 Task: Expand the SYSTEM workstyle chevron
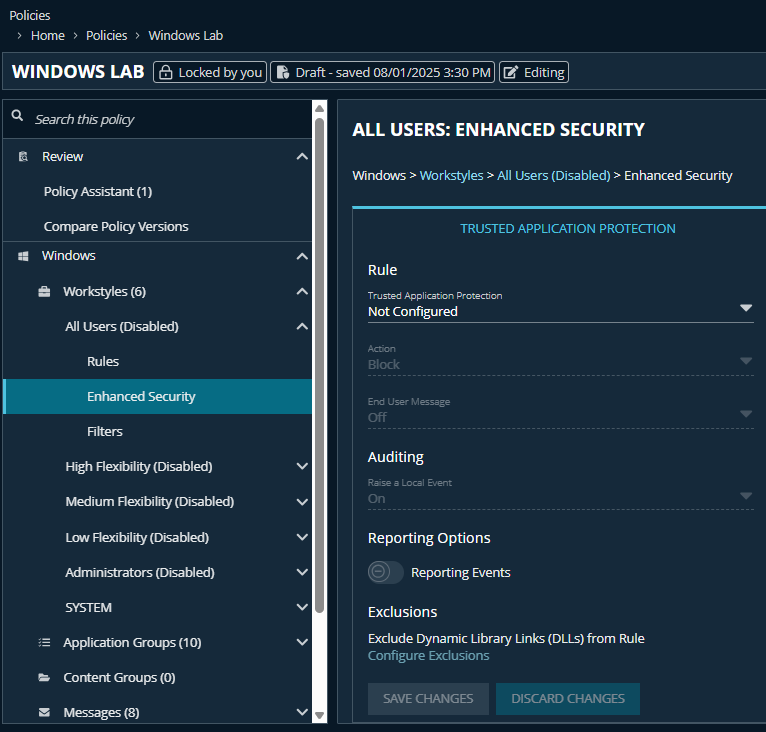[x=302, y=607]
